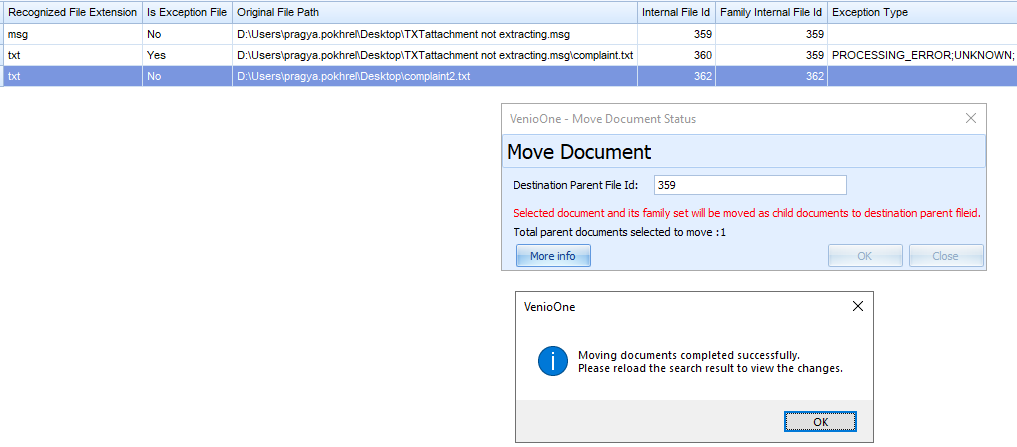Select the path ending with complaint.txt

pyautogui.click(x=435, y=55)
